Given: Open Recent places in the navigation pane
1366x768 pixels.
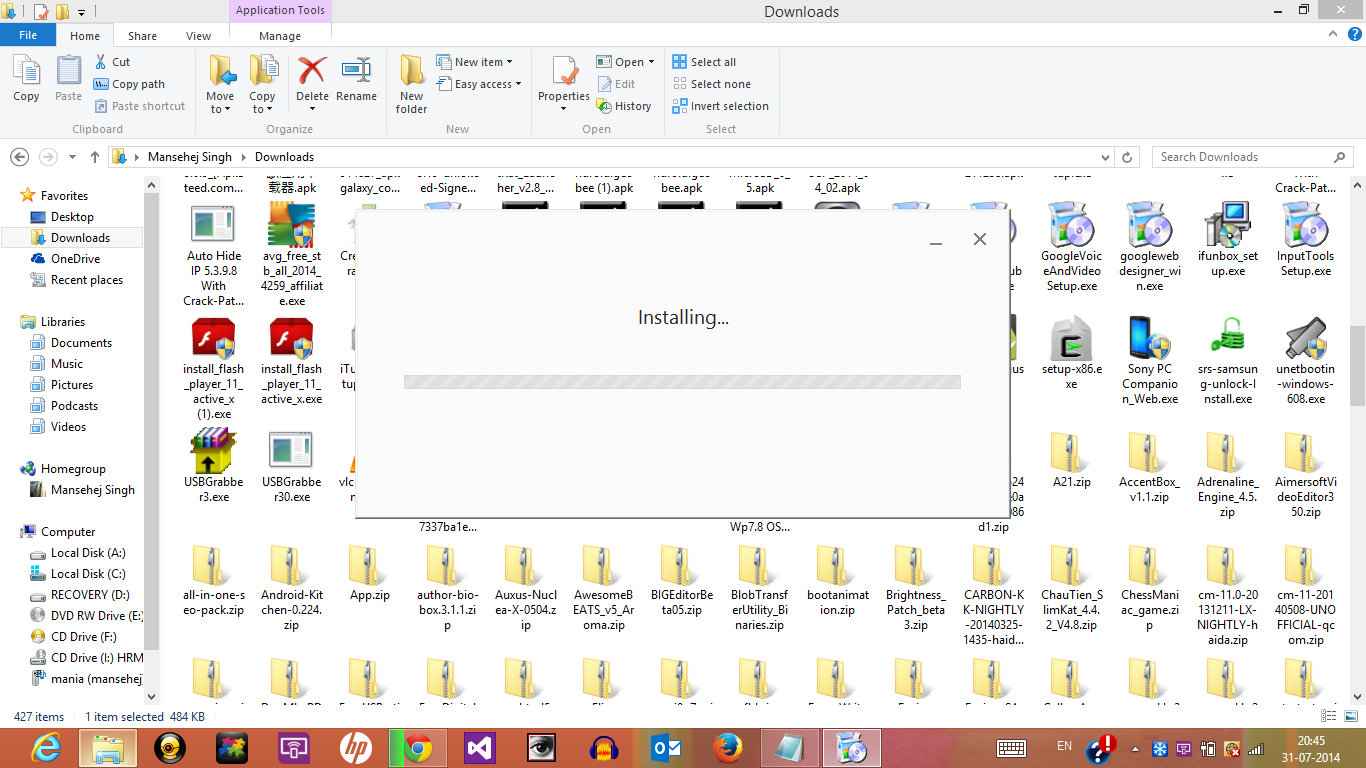Looking at the screenshot, I should (86, 280).
